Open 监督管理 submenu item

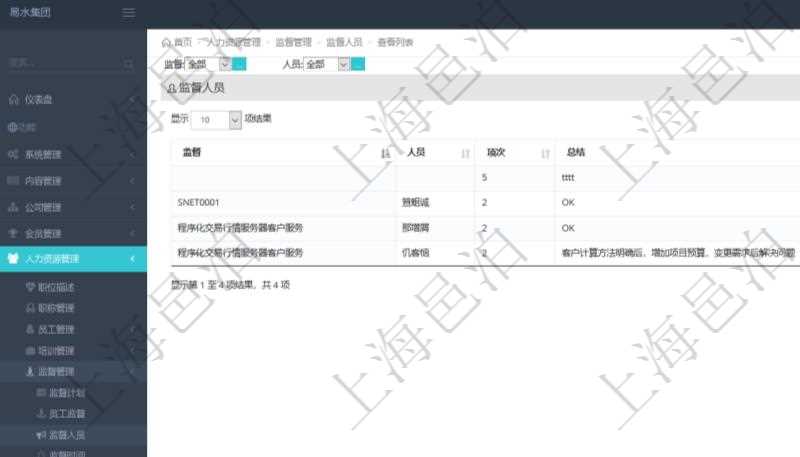(x=56, y=372)
